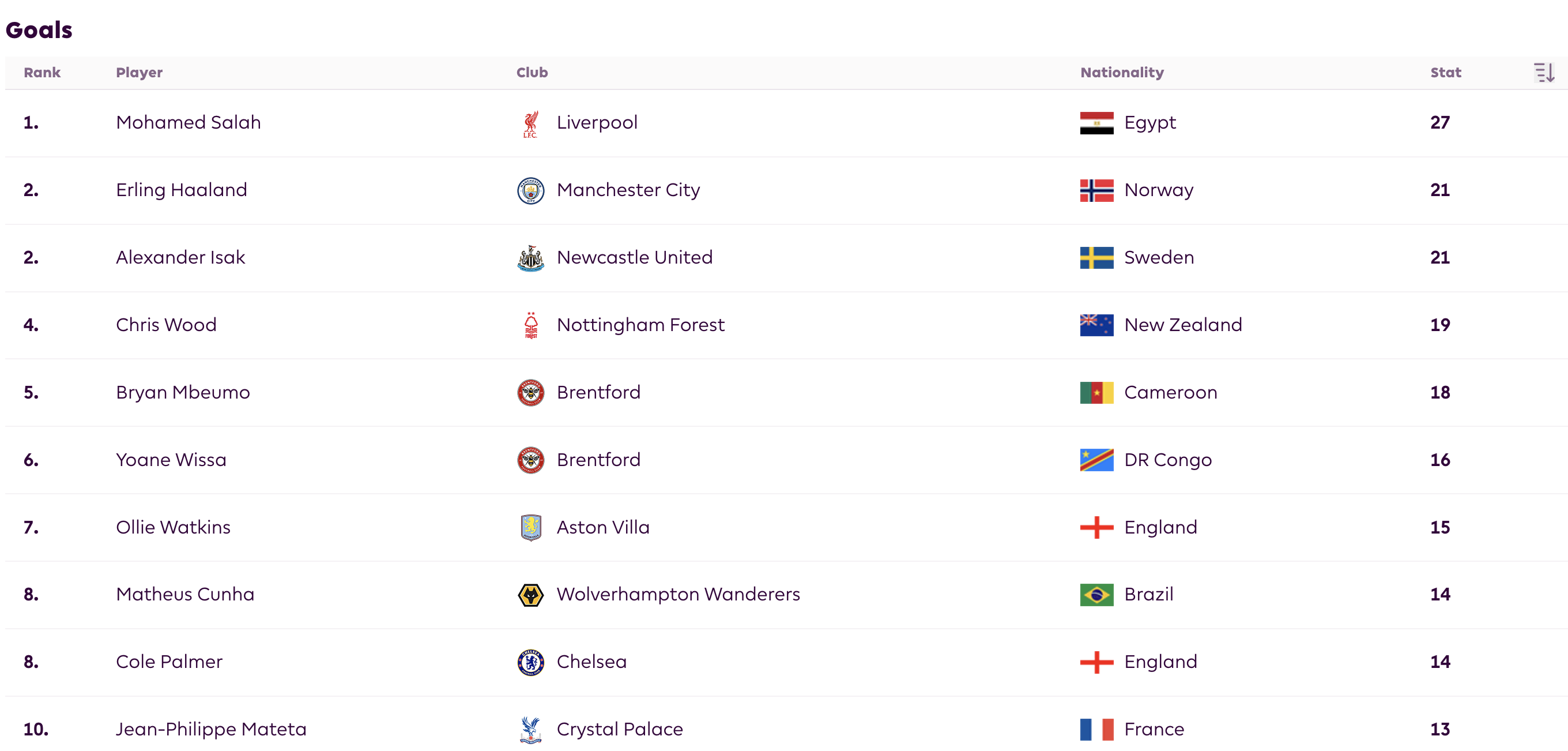Open the Brentford club link beside Bryan Mbeumo
Screen dimensions: 1568x751
(598, 392)
